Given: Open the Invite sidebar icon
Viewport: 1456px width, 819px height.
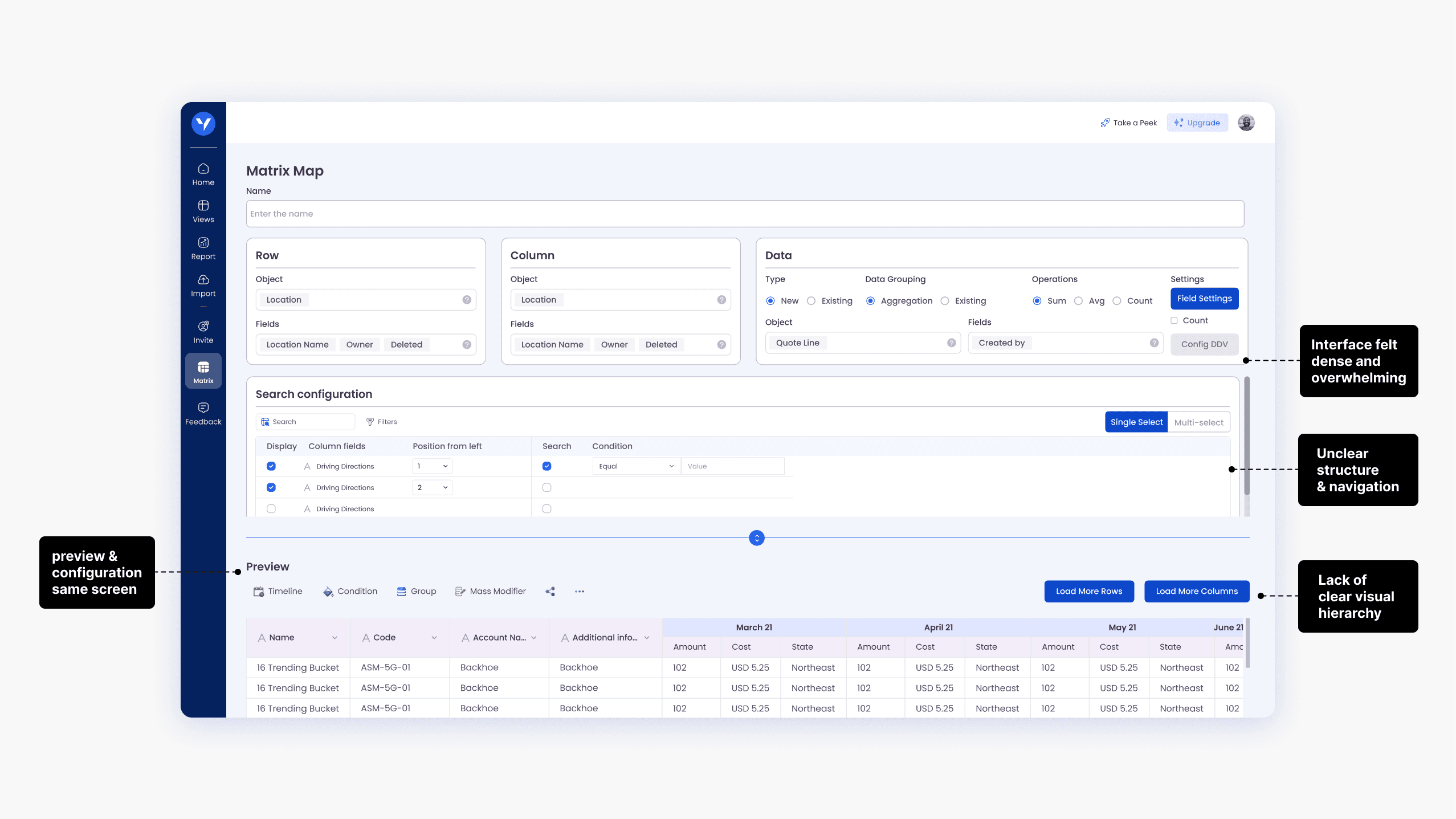Looking at the screenshot, I should point(203,327).
